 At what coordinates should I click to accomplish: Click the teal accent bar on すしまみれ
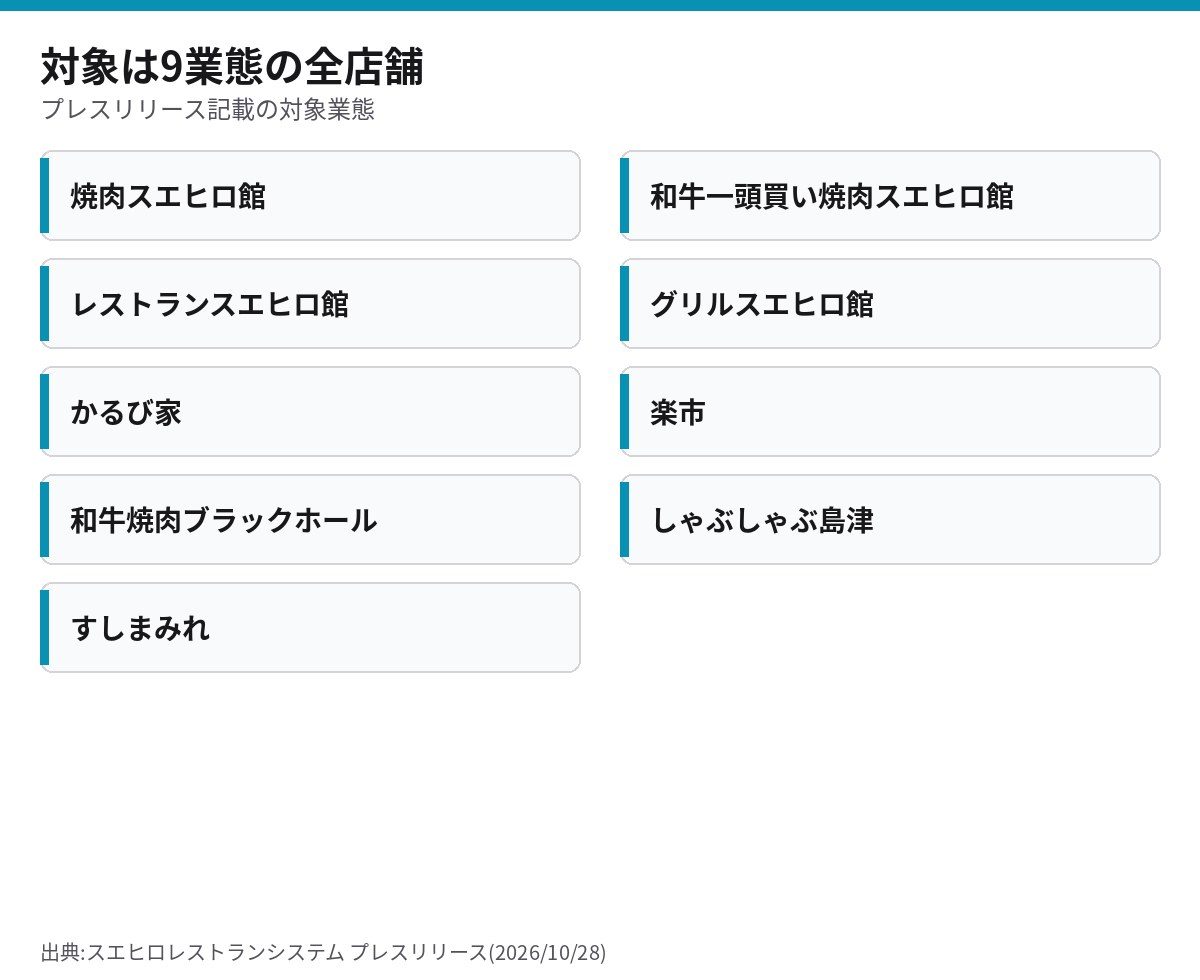click(44, 628)
